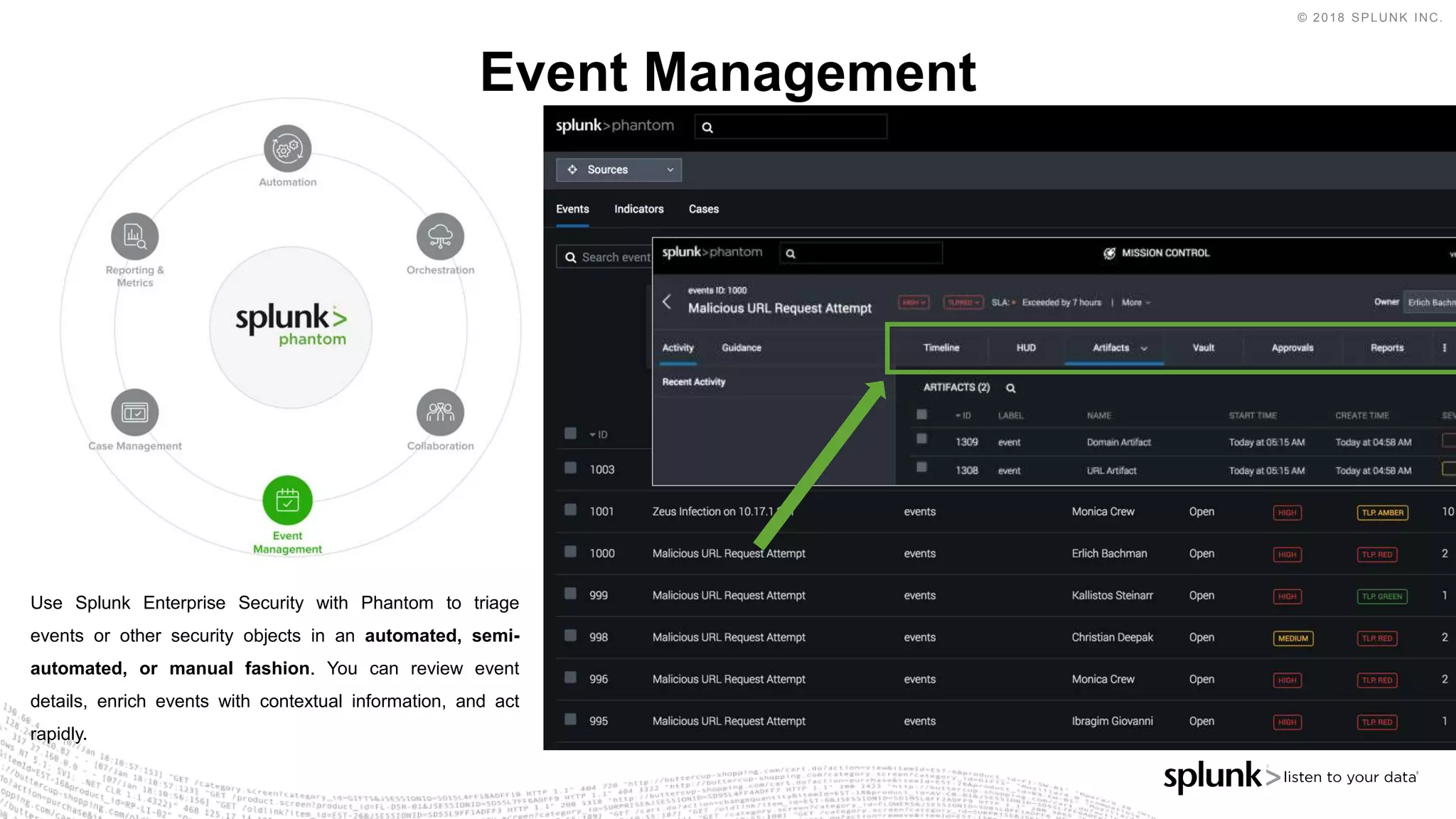
Task: Check artifact 1308 checkbox
Action: pos(921,468)
